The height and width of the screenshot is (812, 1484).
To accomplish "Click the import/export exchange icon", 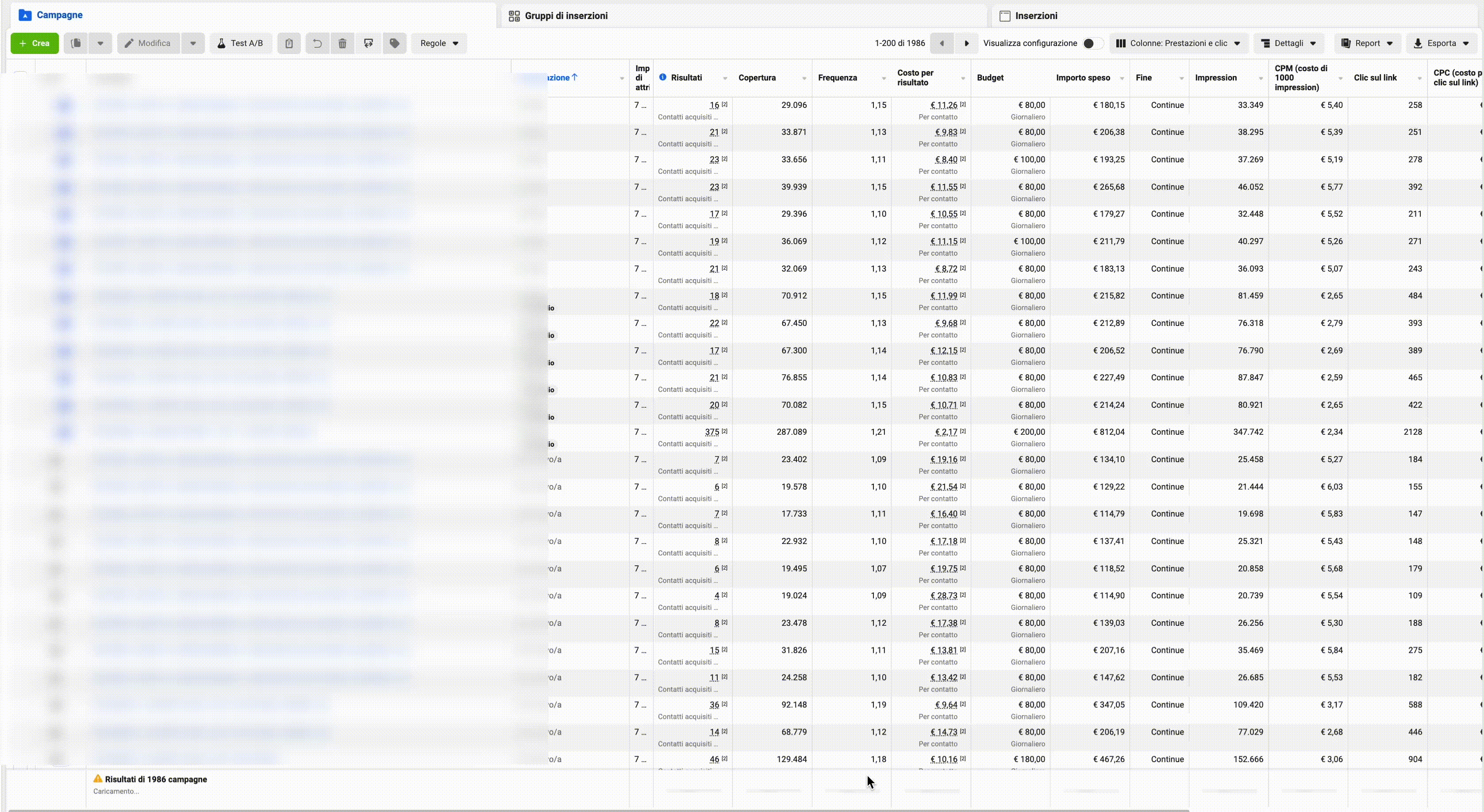I will tap(369, 43).
